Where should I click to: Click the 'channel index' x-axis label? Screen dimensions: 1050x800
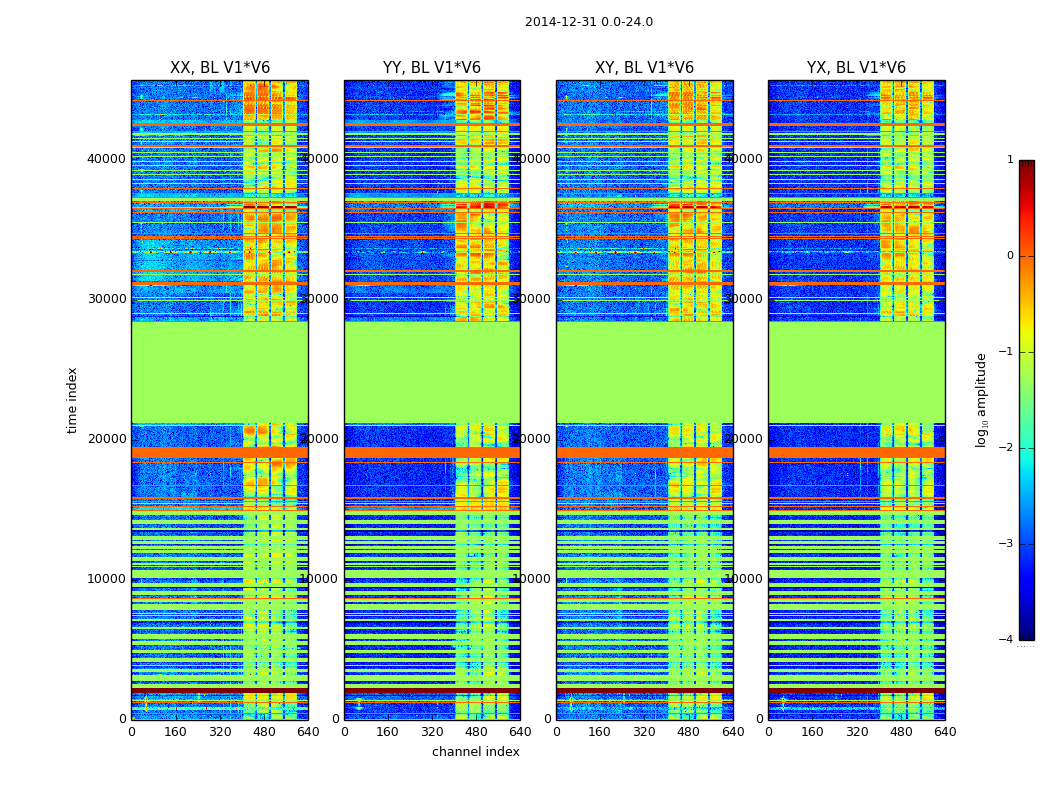[x=475, y=752]
